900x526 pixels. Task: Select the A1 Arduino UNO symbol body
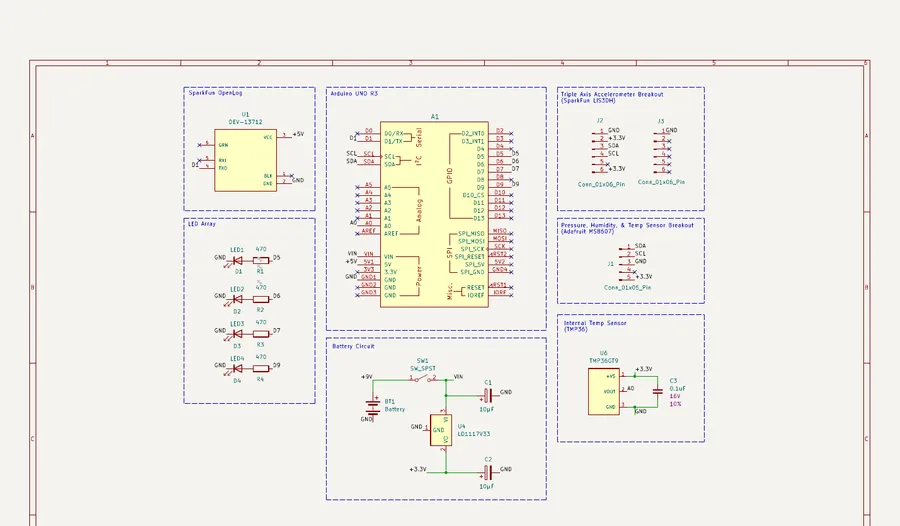(x=435, y=214)
